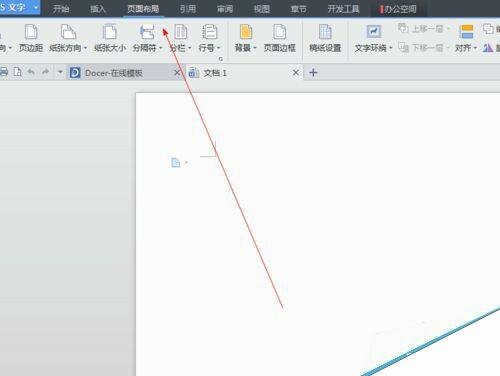500x376 pixels.
Task: Open 页面边框 page borders
Action: click(x=280, y=38)
